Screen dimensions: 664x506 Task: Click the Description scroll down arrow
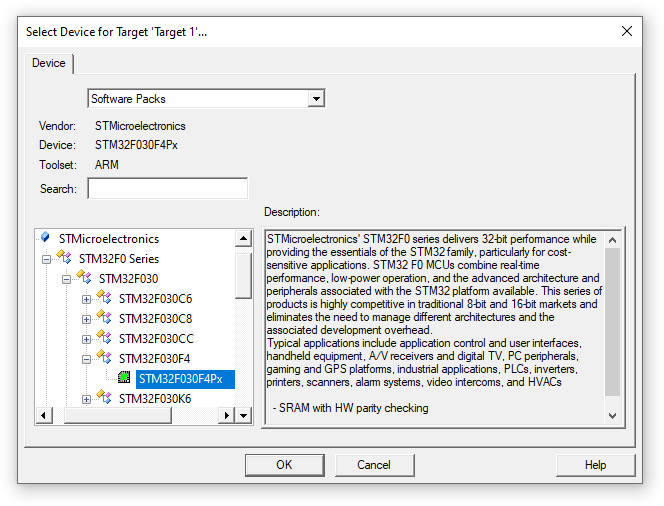(612, 416)
